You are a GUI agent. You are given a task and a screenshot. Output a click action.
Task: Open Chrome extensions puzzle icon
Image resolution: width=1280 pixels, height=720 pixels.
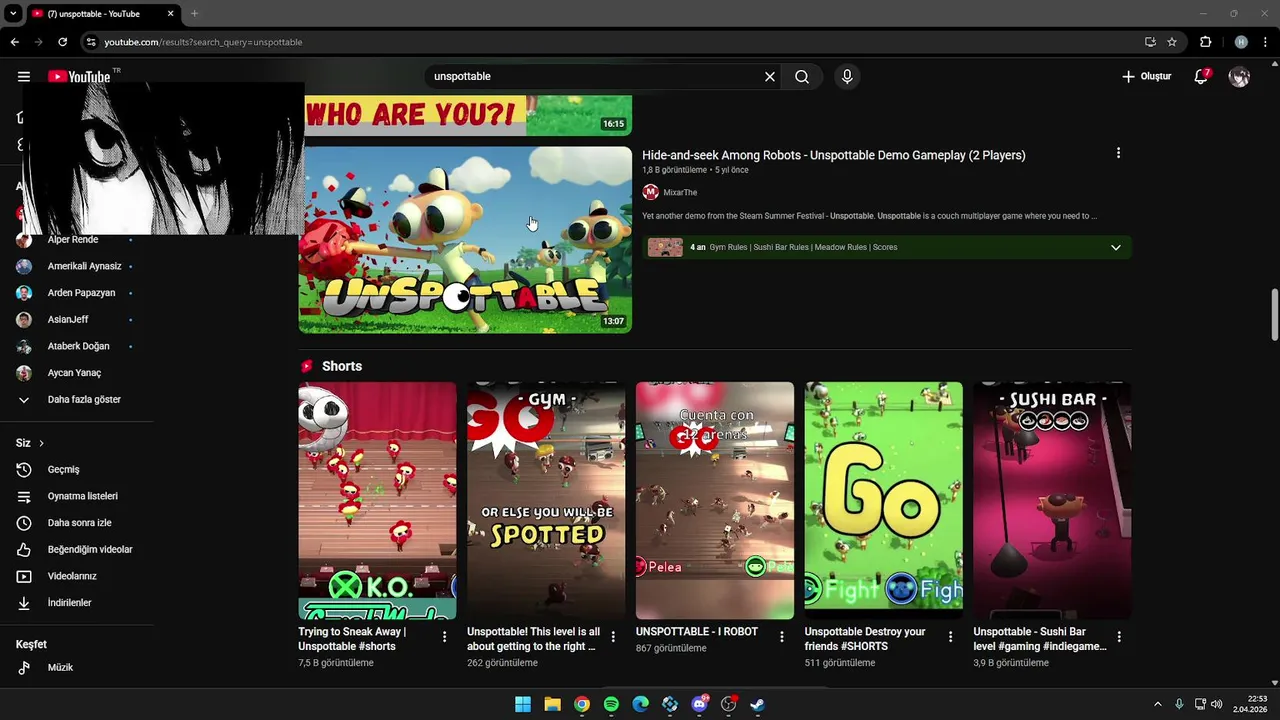coord(1205,42)
